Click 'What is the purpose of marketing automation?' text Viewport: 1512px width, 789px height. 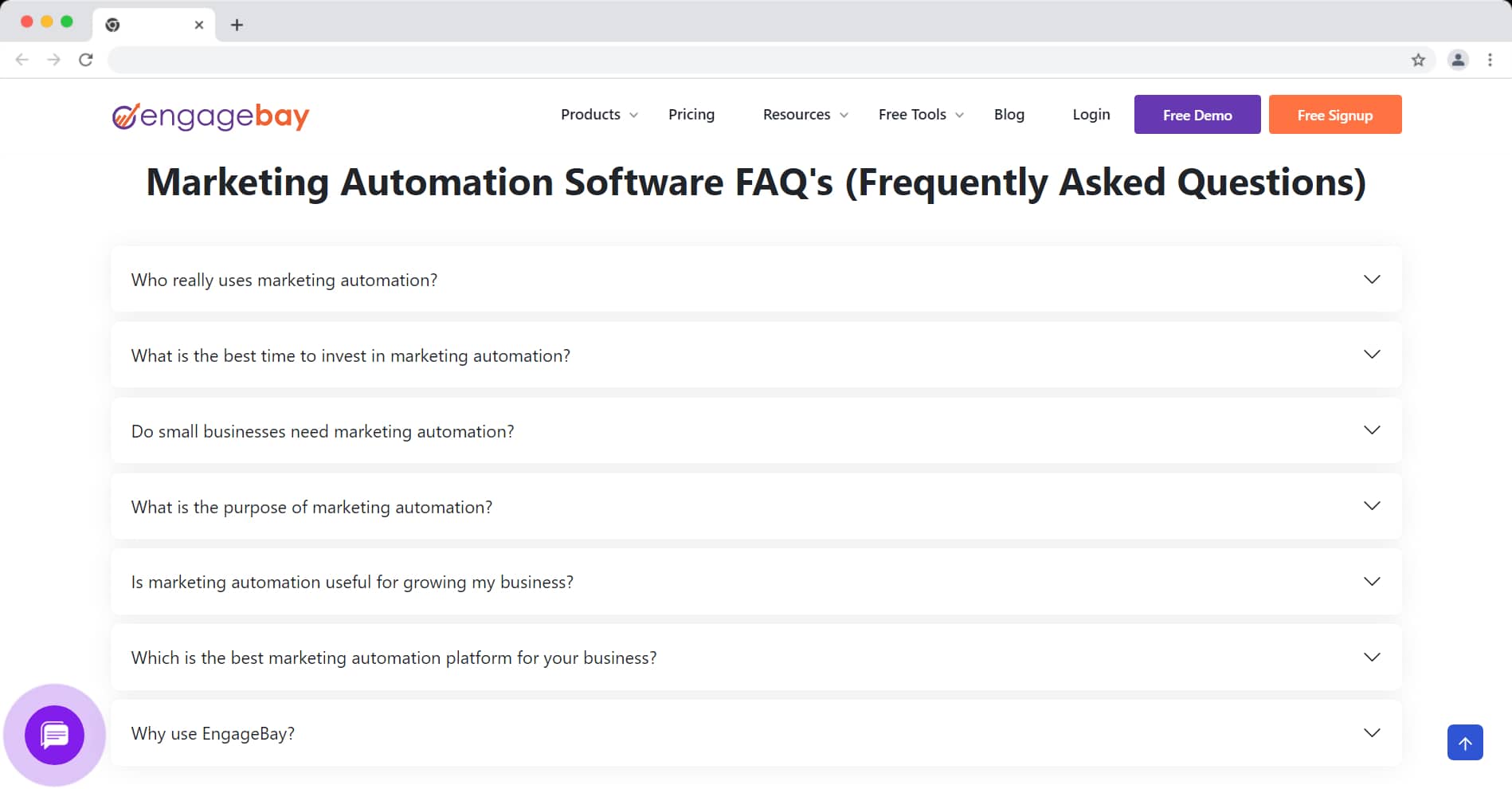point(311,508)
